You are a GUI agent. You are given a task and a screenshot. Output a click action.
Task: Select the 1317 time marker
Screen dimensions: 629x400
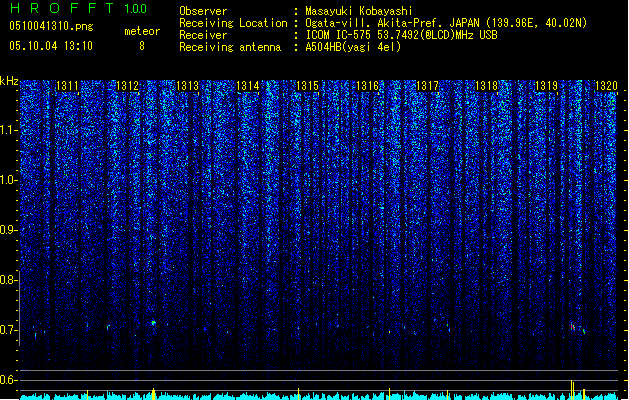(x=428, y=86)
